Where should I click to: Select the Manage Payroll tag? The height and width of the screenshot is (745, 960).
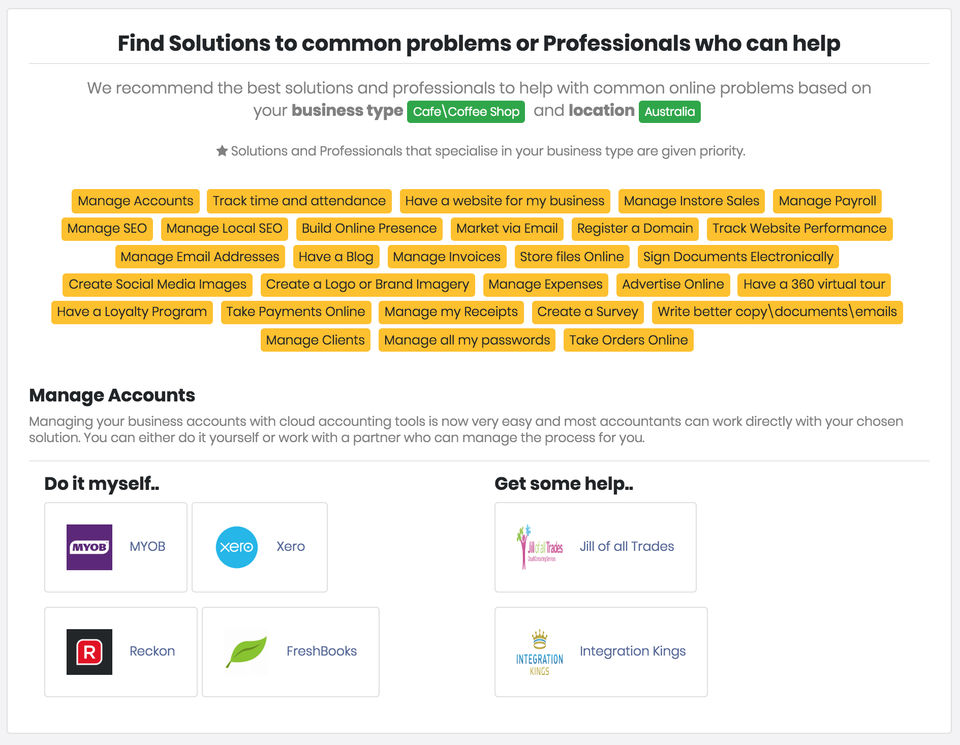tap(827, 201)
